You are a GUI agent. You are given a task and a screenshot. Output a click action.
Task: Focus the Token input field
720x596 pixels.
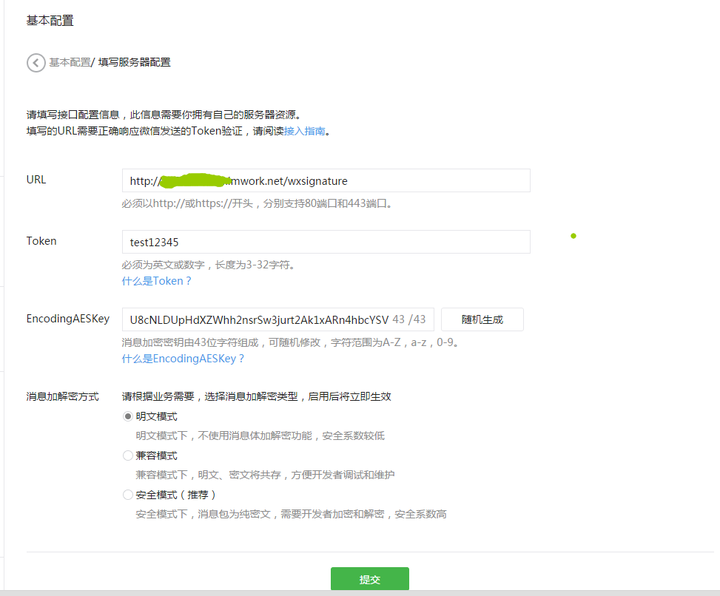[326, 242]
